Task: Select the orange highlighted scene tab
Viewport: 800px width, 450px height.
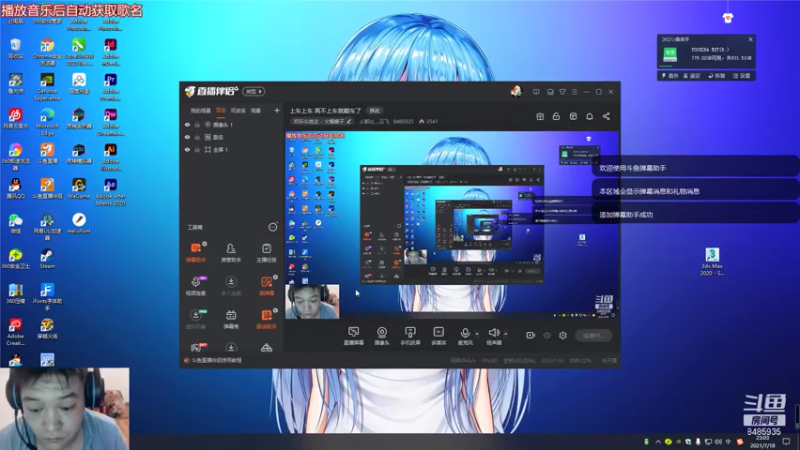Action: pyautogui.click(x=220, y=110)
